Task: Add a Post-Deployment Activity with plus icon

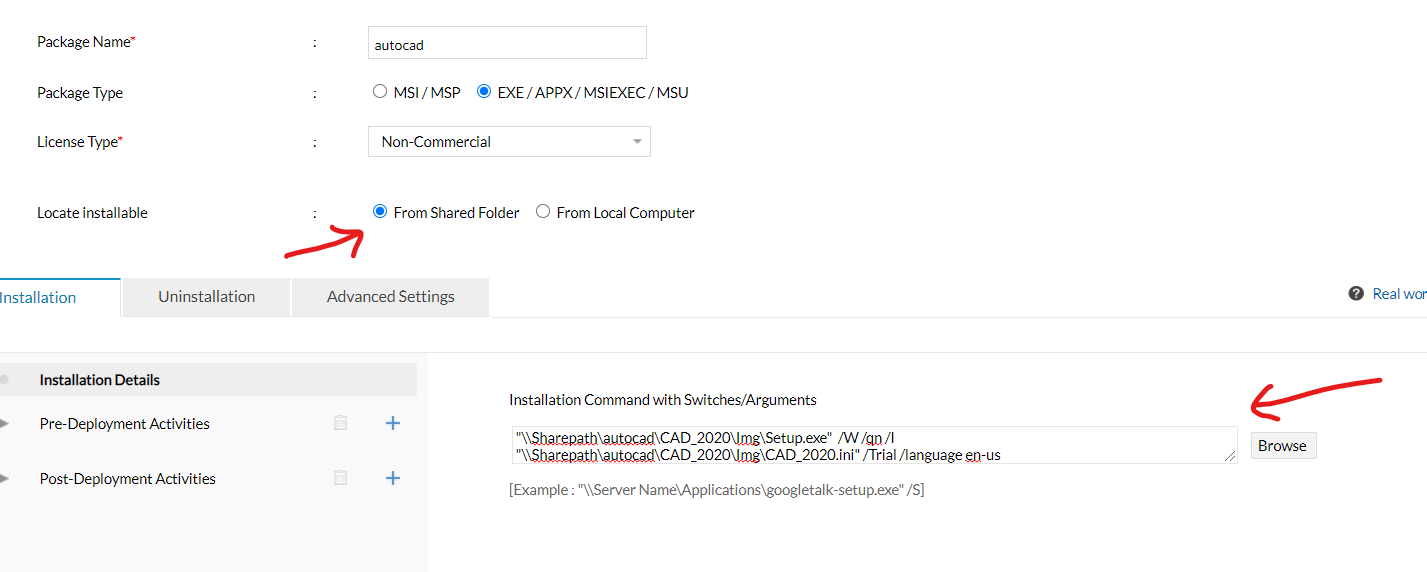Action: 393,478
